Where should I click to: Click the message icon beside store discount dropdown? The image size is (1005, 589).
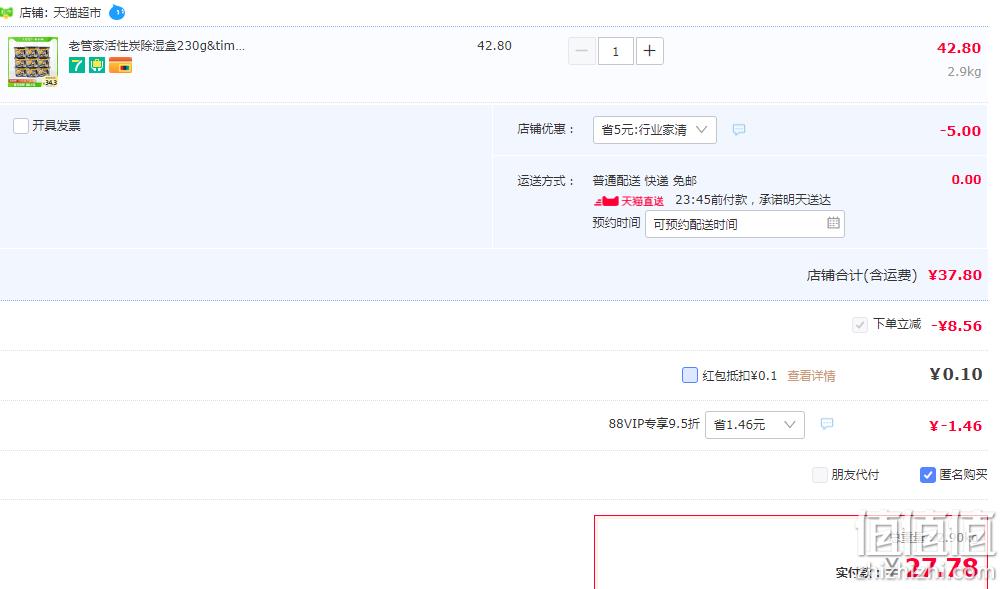coord(738,129)
